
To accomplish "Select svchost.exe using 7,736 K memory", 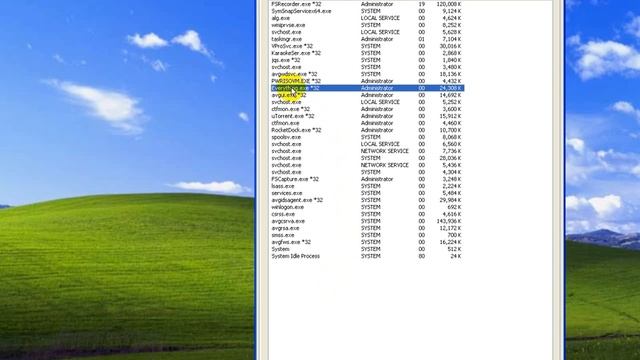I will coord(367,151).
